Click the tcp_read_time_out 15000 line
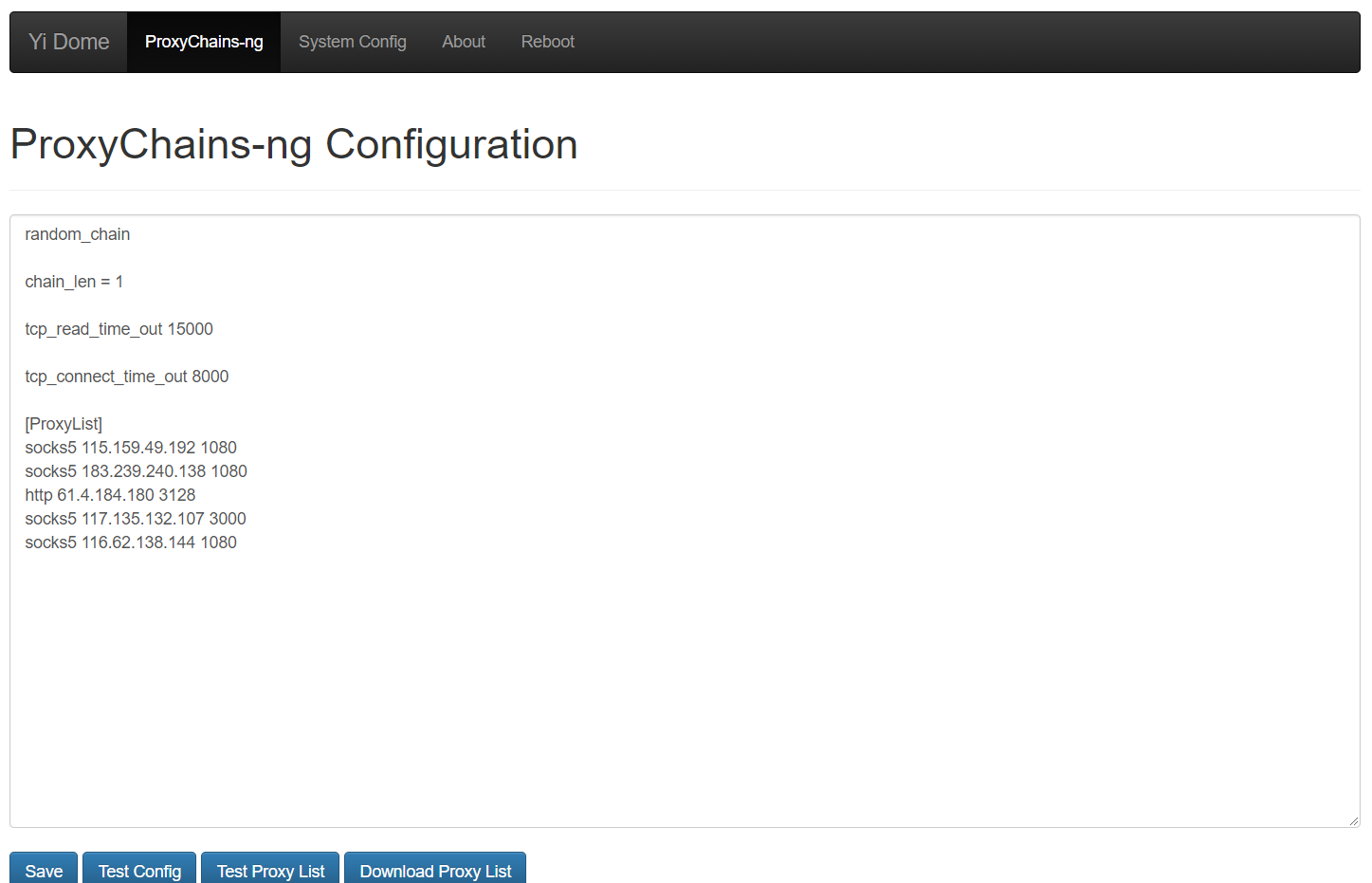Viewport: 1372px width, 883px height. click(x=119, y=329)
